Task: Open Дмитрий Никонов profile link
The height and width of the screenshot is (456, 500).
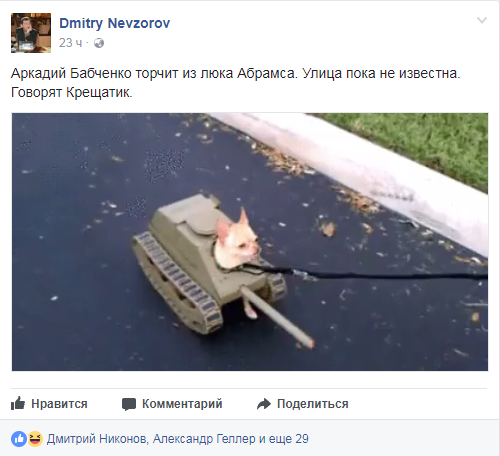Action: pyautogui.click(x=97, y=439)
